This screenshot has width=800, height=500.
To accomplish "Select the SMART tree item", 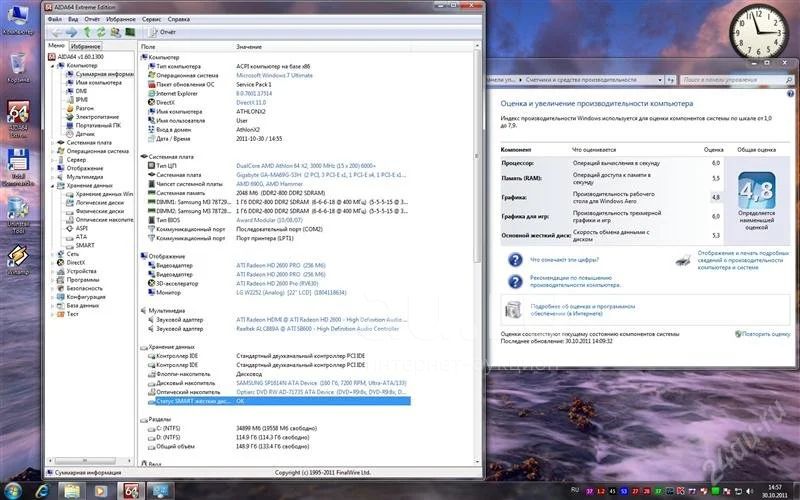I will point(85,245).
